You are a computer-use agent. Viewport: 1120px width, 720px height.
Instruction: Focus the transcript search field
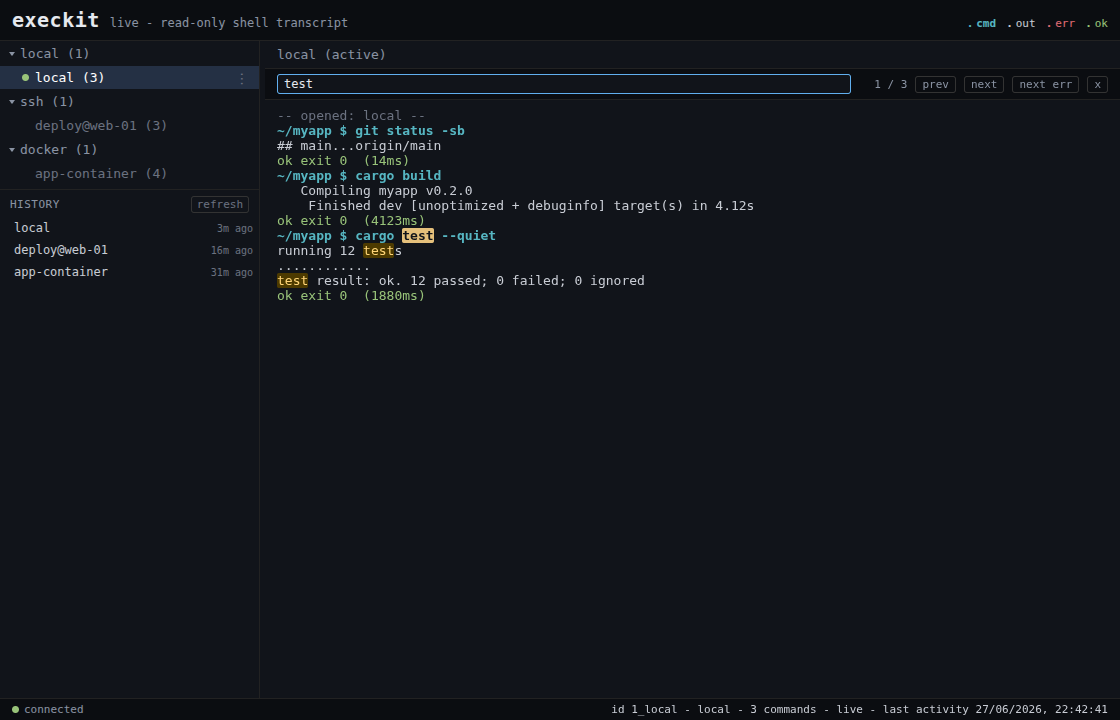click(x=564, y=84)
